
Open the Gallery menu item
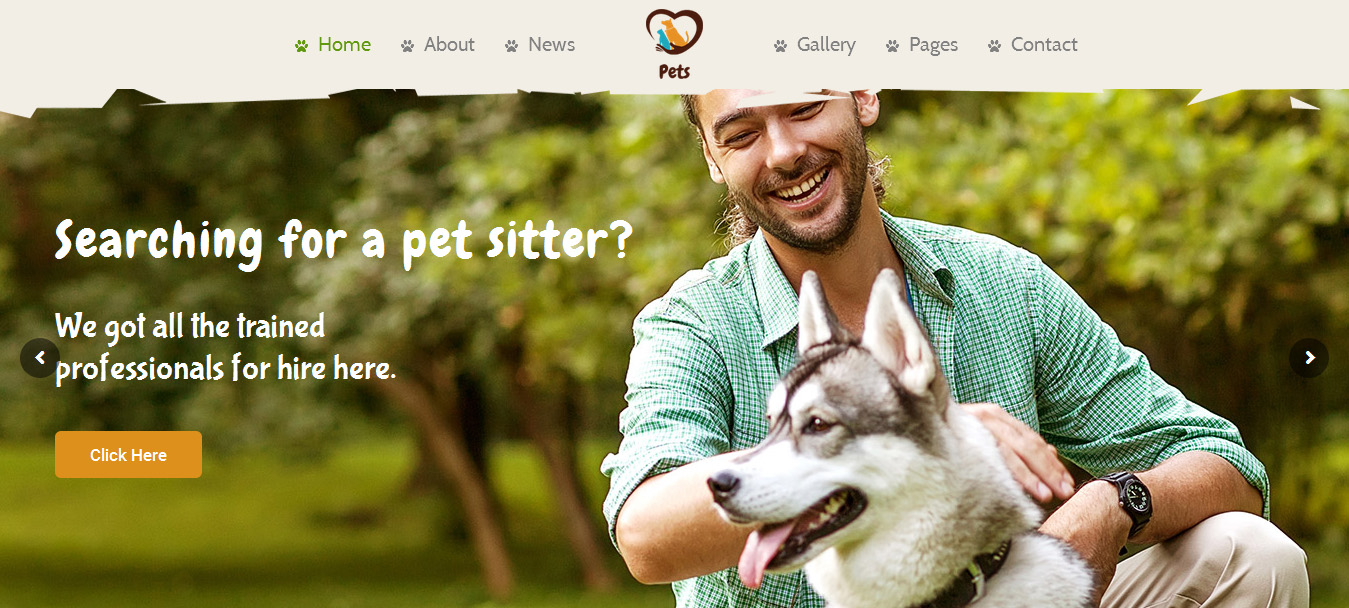(826, 45)
